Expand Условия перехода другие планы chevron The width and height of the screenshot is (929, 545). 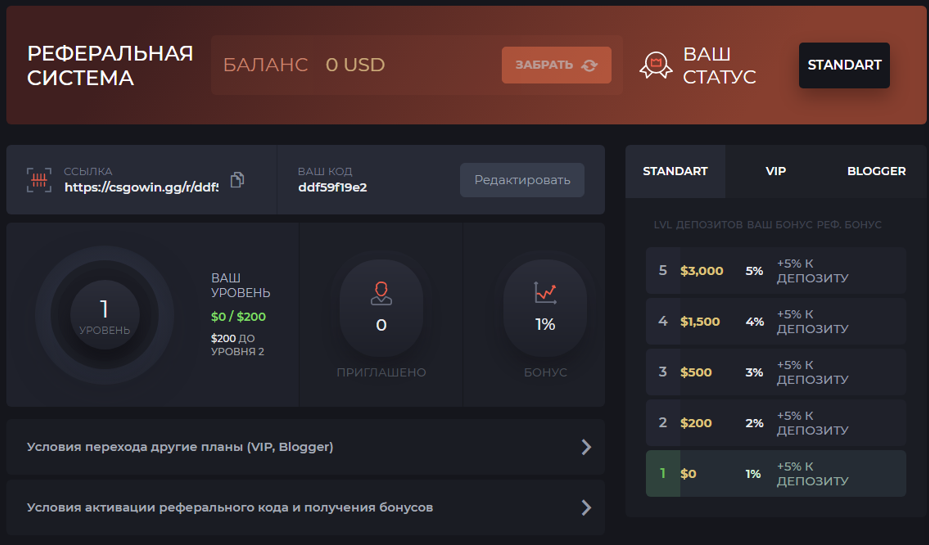click(x=586, y=447)
